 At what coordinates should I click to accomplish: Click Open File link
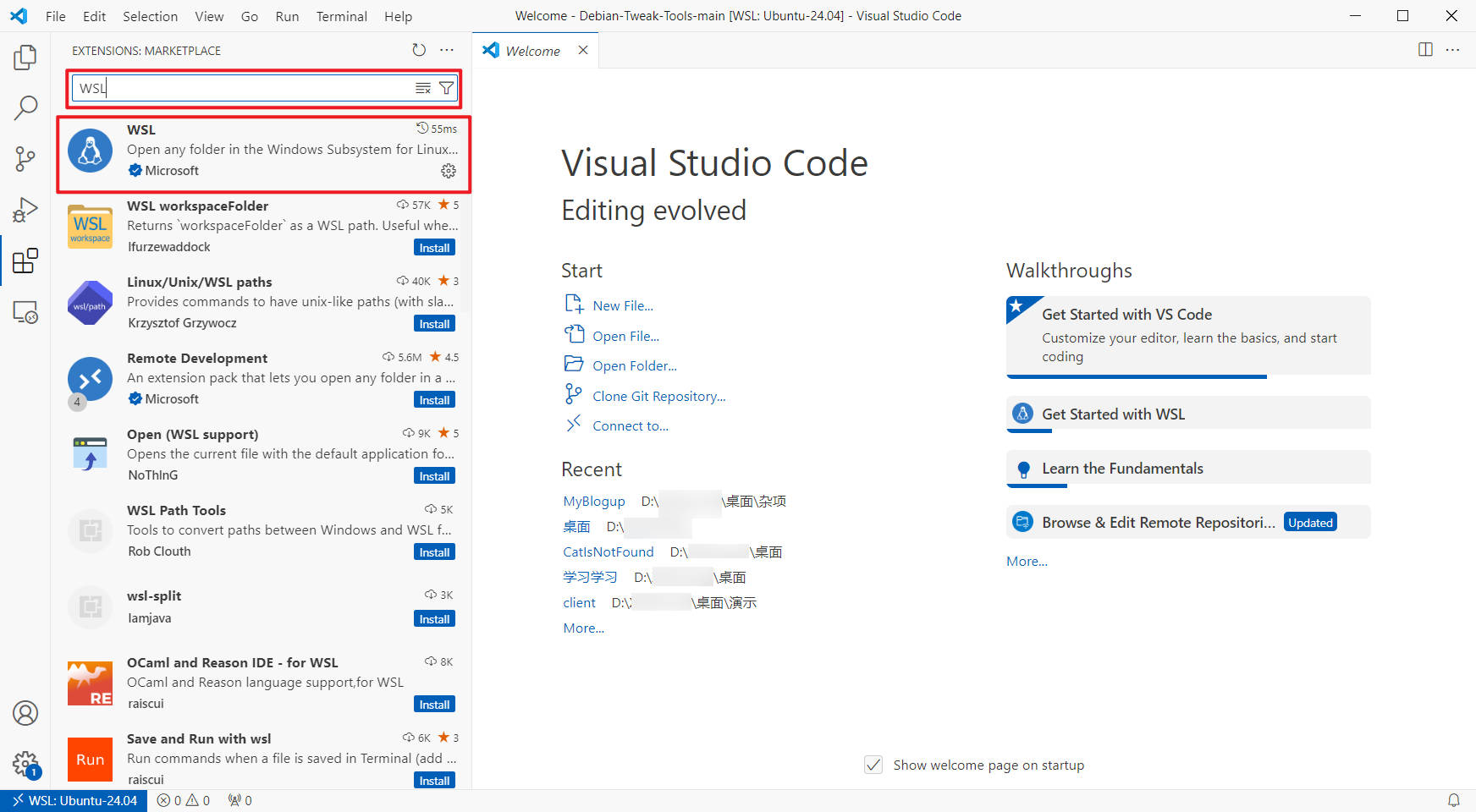pyautogui.click(x=625, y=336)
